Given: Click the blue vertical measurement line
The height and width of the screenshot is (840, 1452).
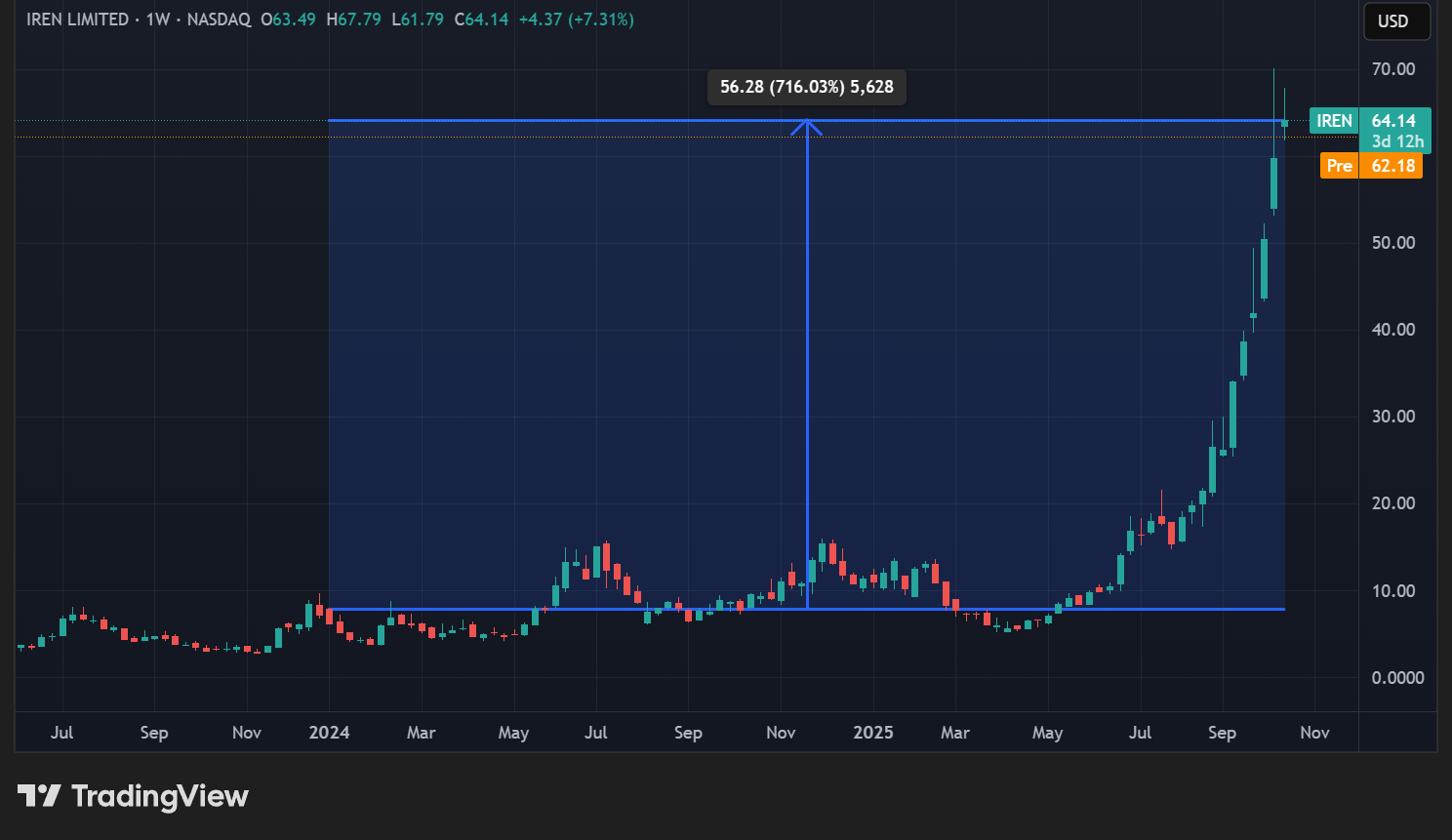Looking at the screenshot, I should pyautogui.click(x=807, y=390).
